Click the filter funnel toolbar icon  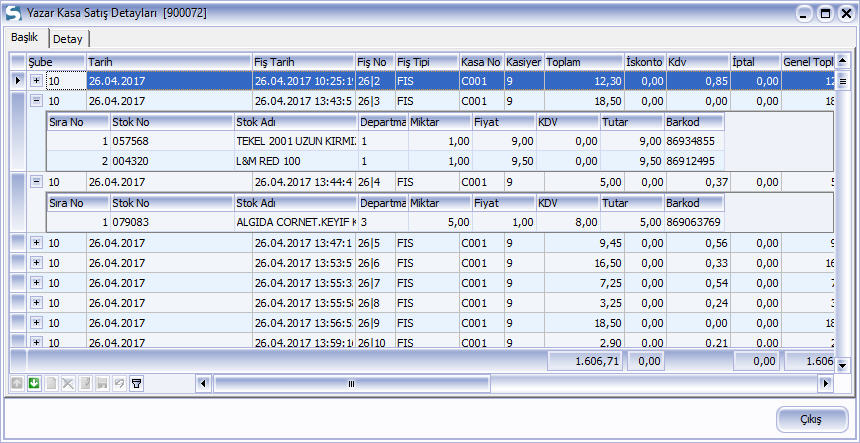137,383
